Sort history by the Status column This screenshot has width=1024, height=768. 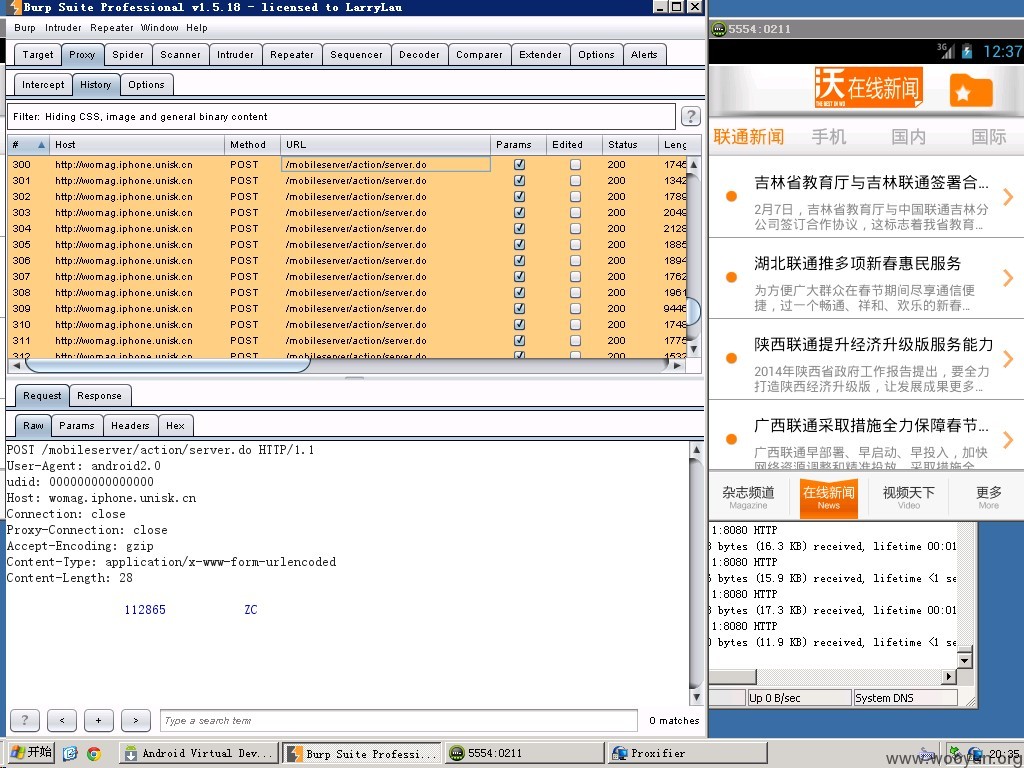630,145
